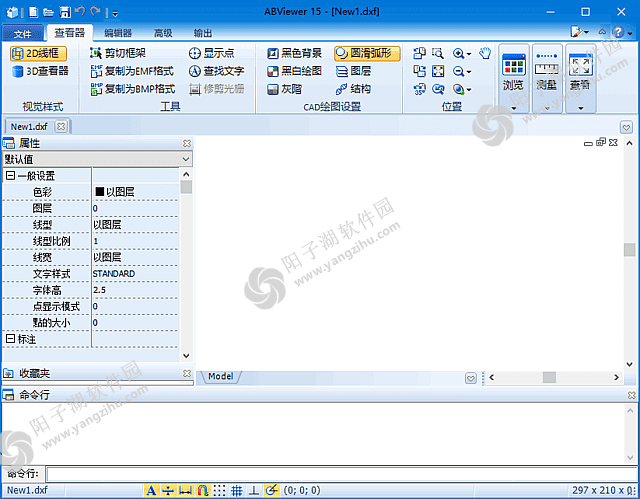Viewport: 640px width, 499px height.
Task: Click the fit to window icon
Action: pyautogui.click(x=438, y=71)
